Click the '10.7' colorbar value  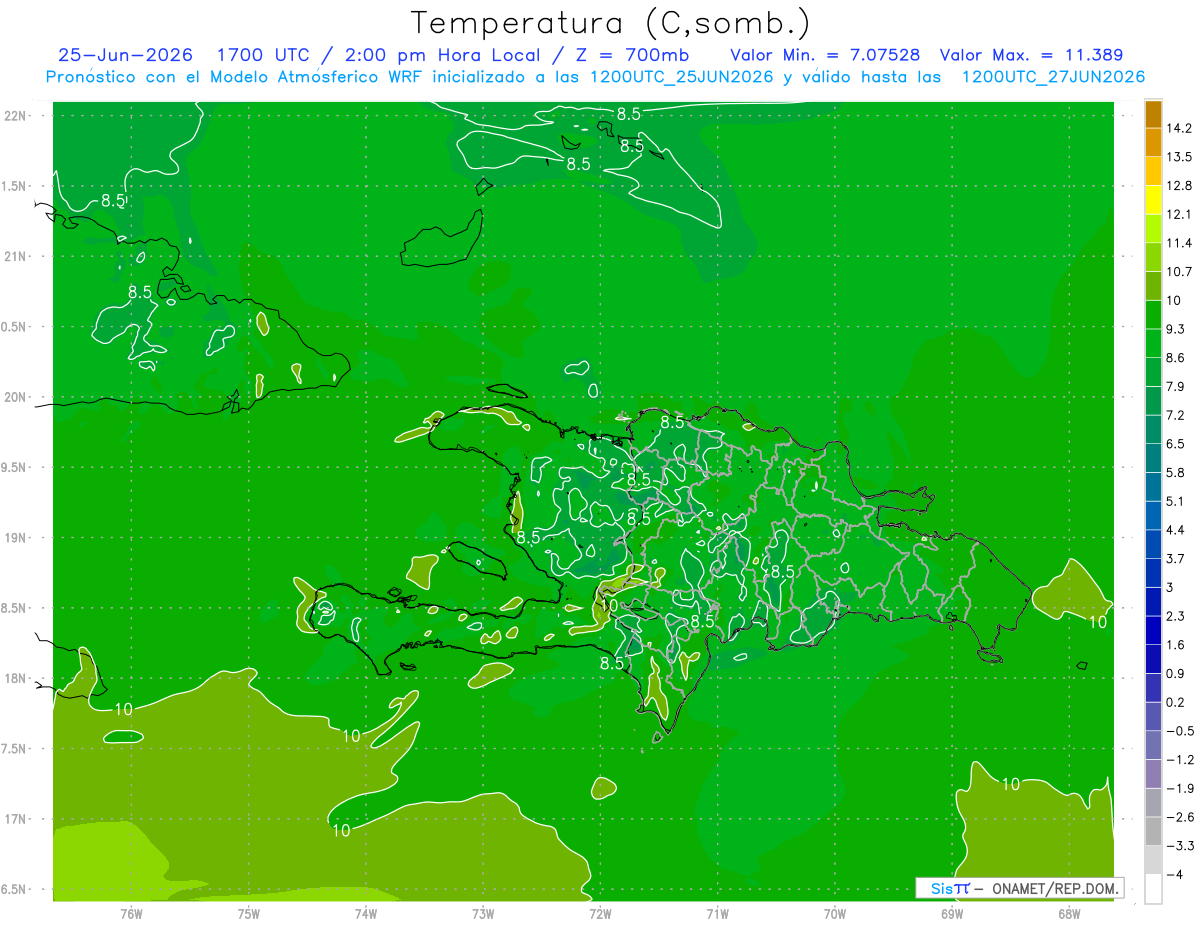(1178, 272)
